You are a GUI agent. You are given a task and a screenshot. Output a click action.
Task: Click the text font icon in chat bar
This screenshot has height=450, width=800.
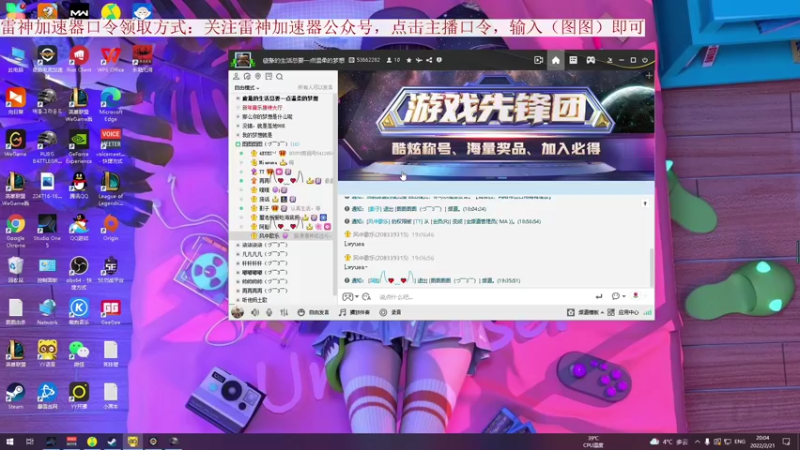(x=366, y=297)
